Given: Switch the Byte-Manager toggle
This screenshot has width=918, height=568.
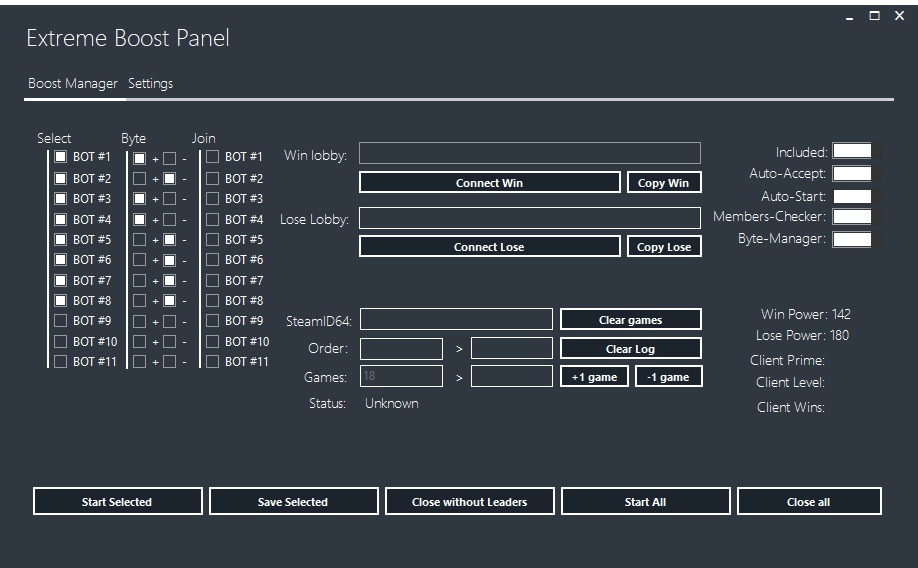Looking at the screenshot, I should (852, 240).
